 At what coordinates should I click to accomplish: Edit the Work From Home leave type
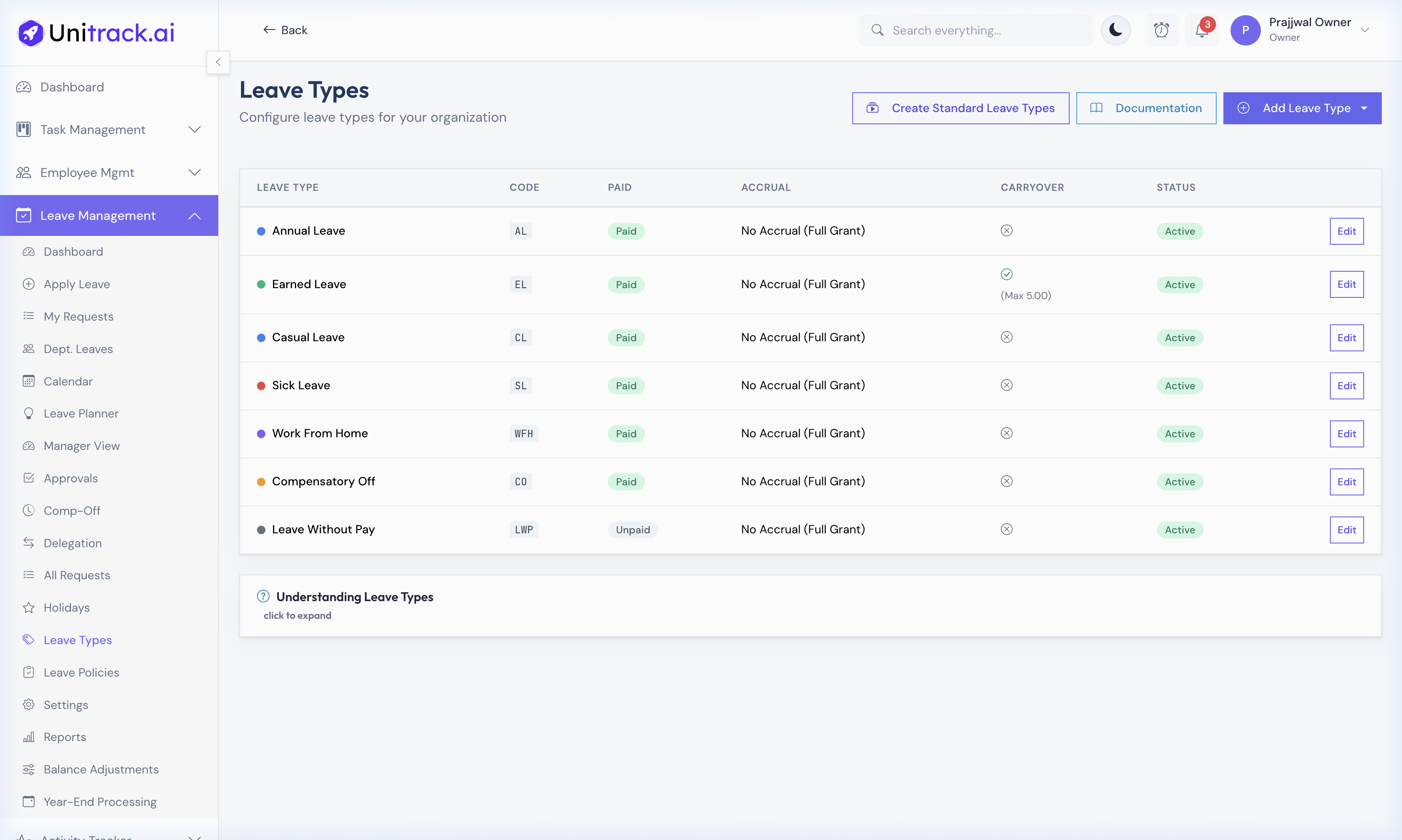click(x=1346, y=433)
